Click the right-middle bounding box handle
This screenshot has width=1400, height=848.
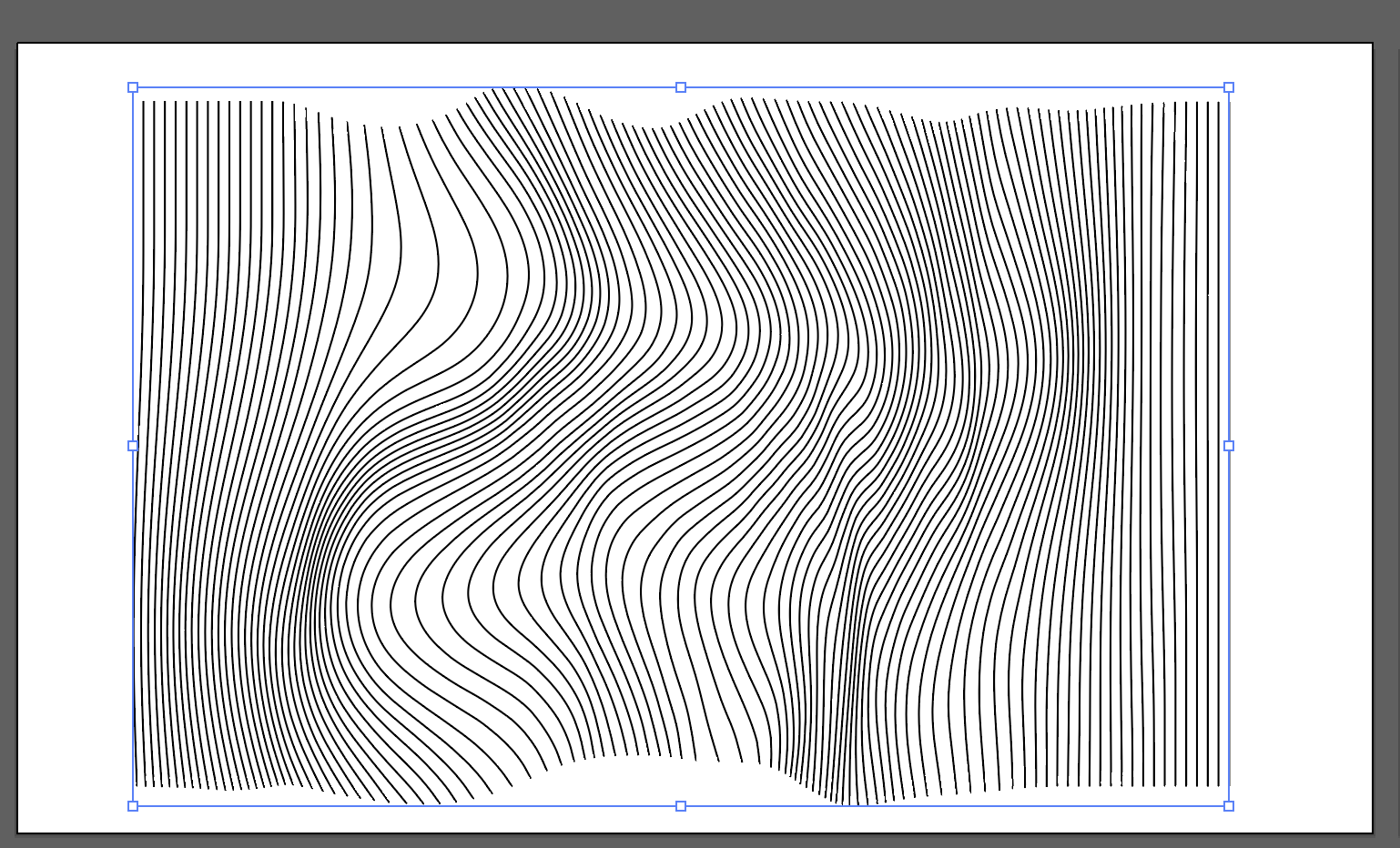tap(1229, 446)
